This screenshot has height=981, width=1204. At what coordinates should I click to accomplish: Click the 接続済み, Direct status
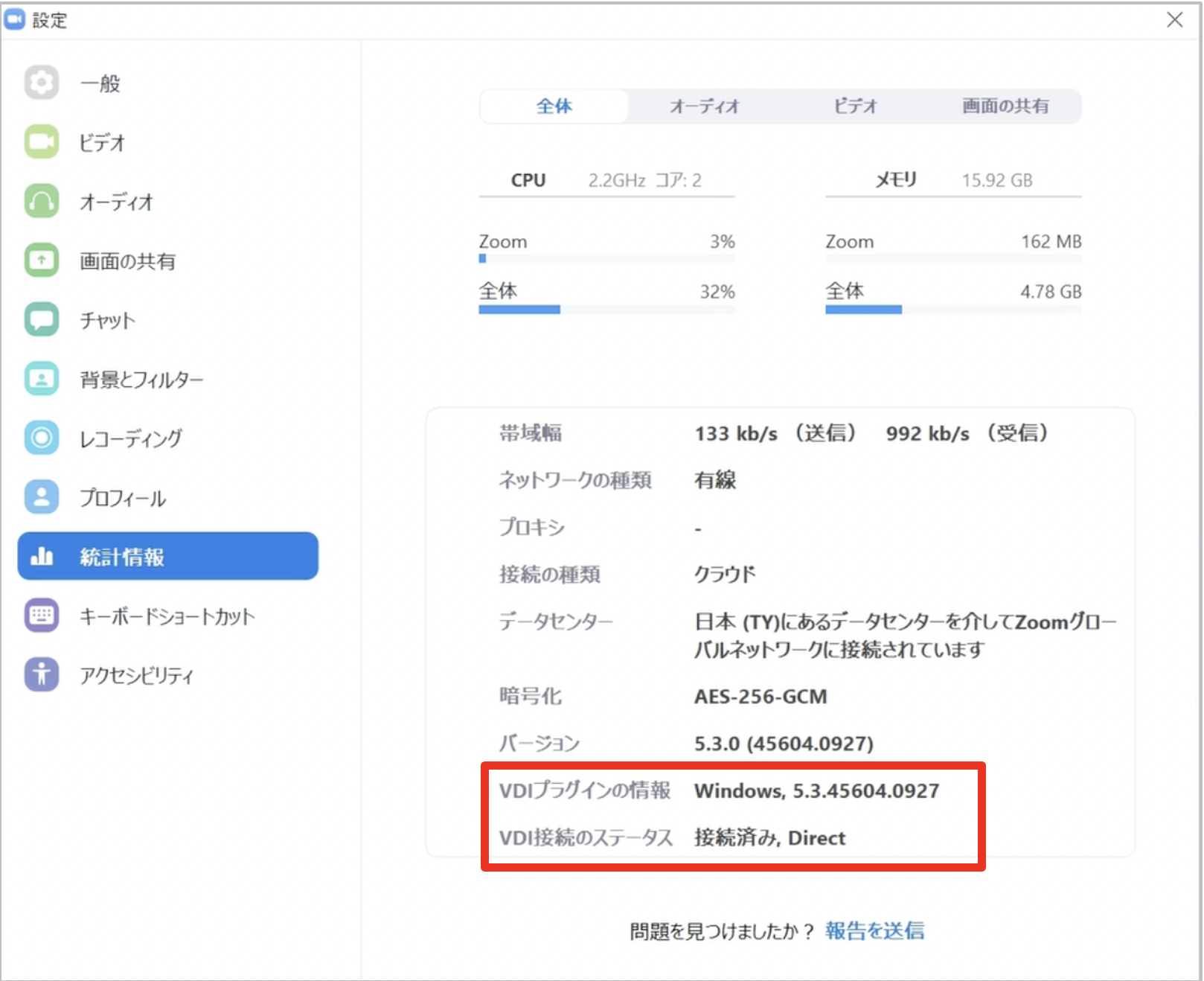pos(769,838)
